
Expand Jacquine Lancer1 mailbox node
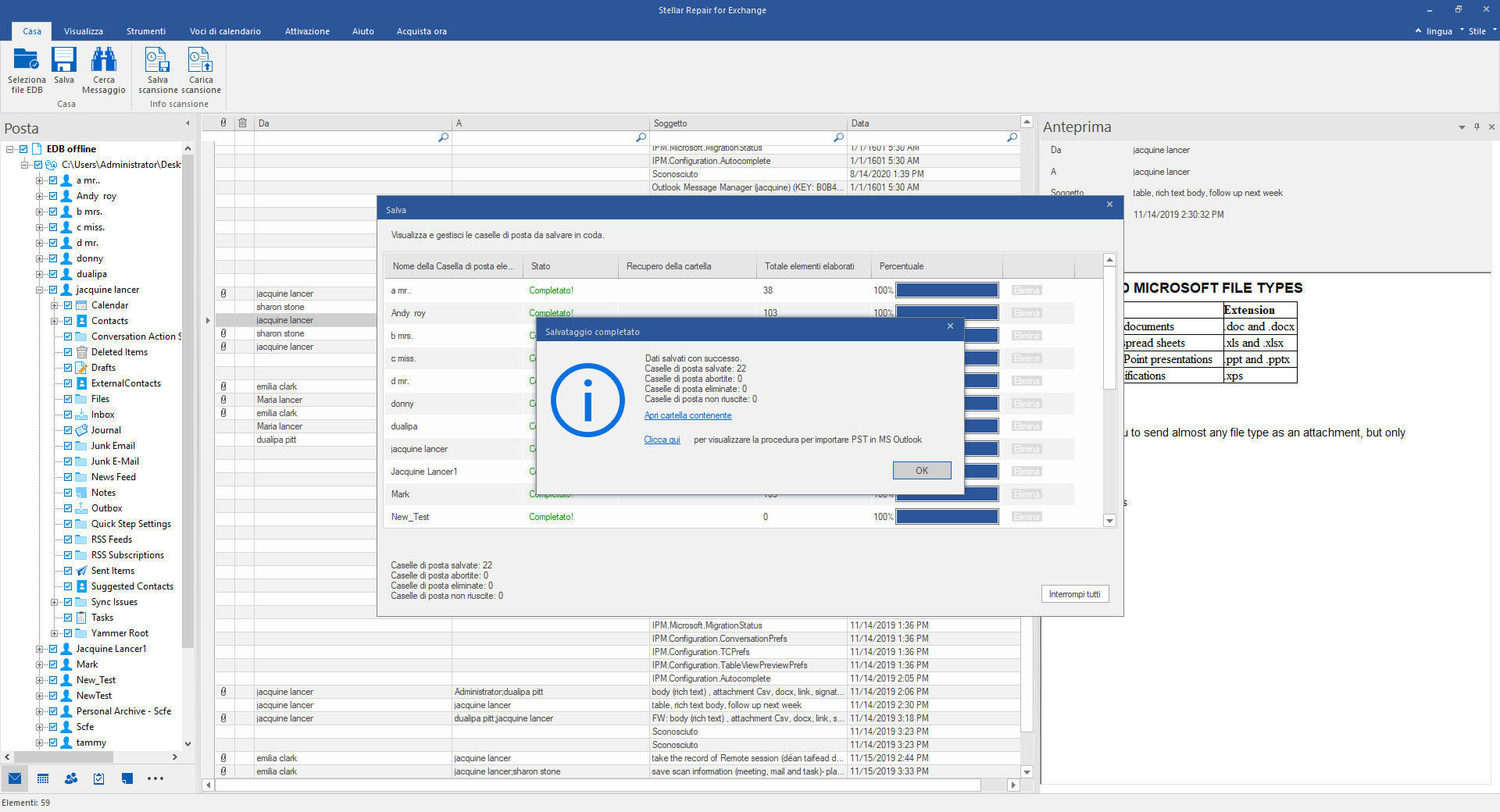pyautogui.click(x=39, y=649)
